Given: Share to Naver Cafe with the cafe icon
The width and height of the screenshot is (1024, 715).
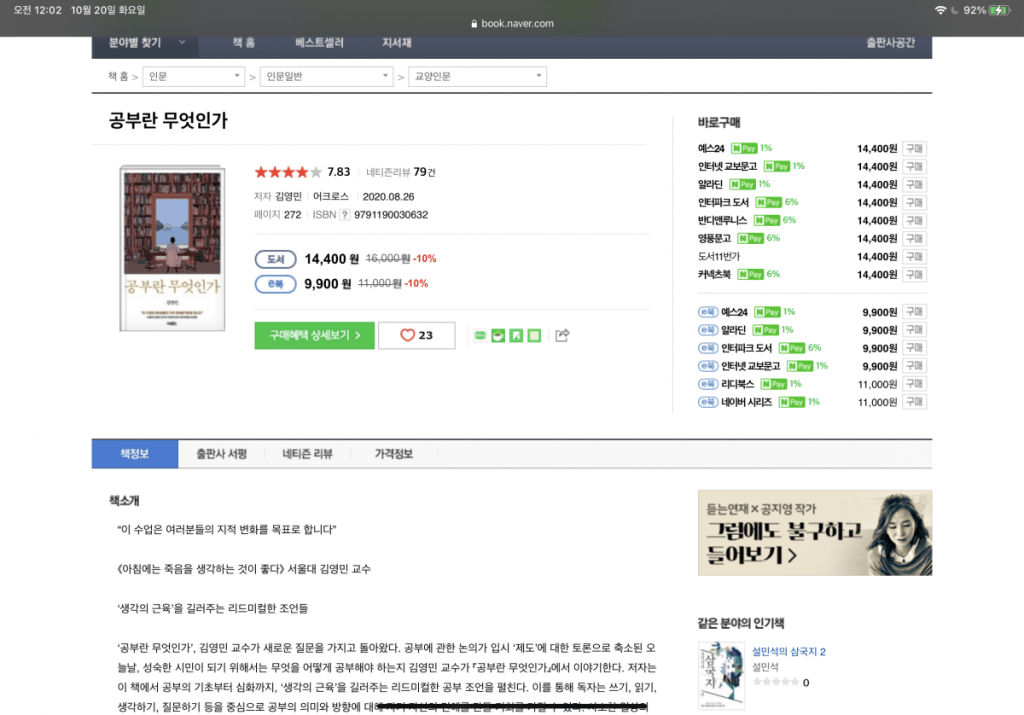Looking at the screenshot, I should (498, 337).
